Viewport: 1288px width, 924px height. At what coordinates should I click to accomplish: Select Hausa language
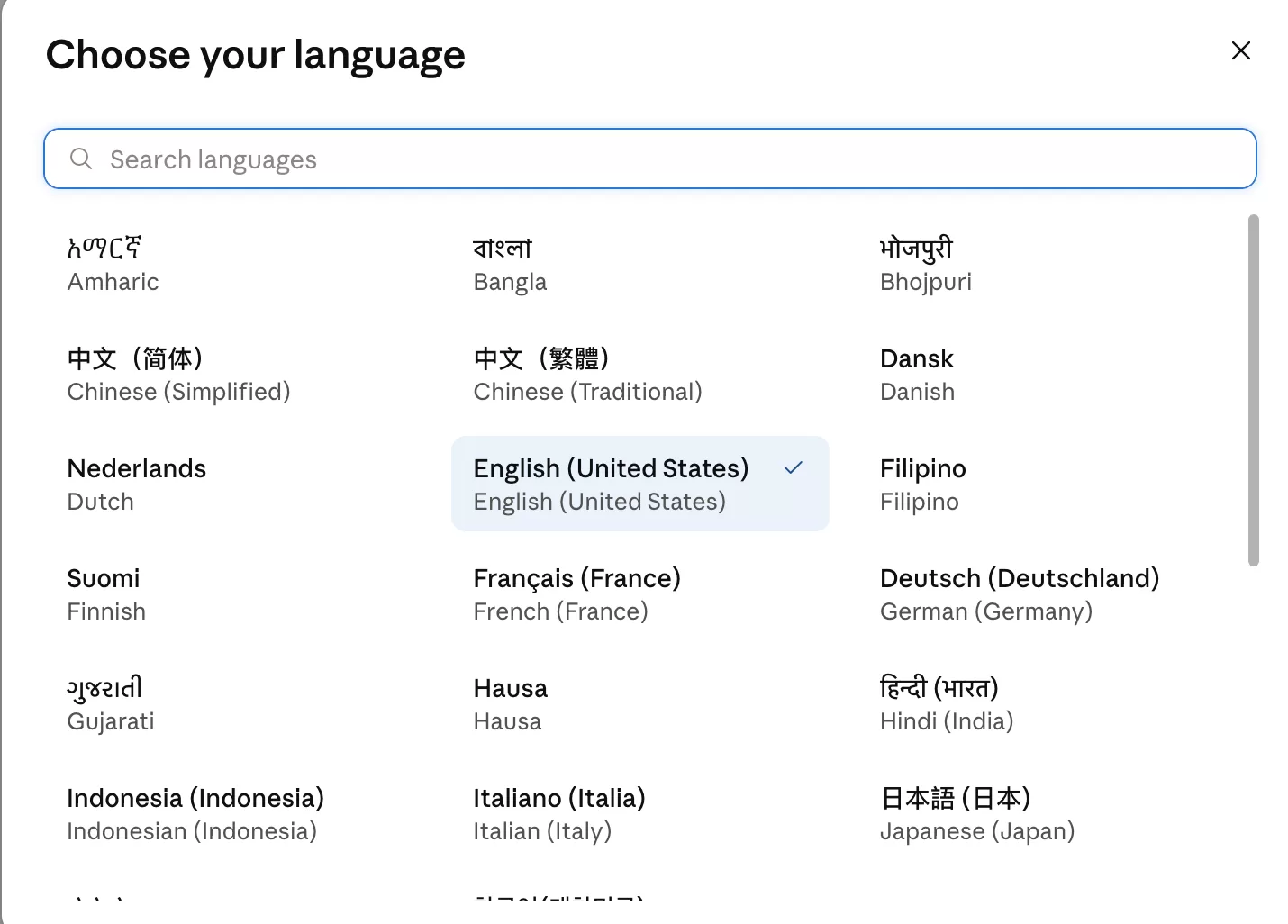coord(639,703)
